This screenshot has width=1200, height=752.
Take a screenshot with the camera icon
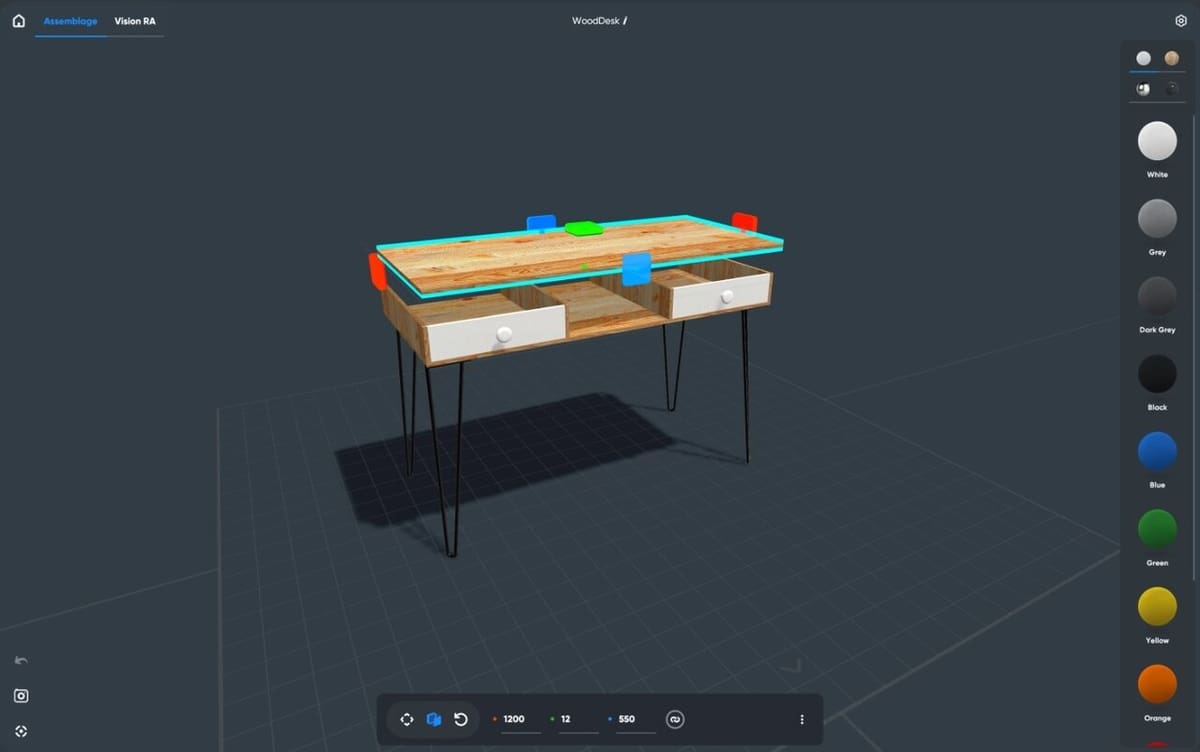click(x=21, y=696)
